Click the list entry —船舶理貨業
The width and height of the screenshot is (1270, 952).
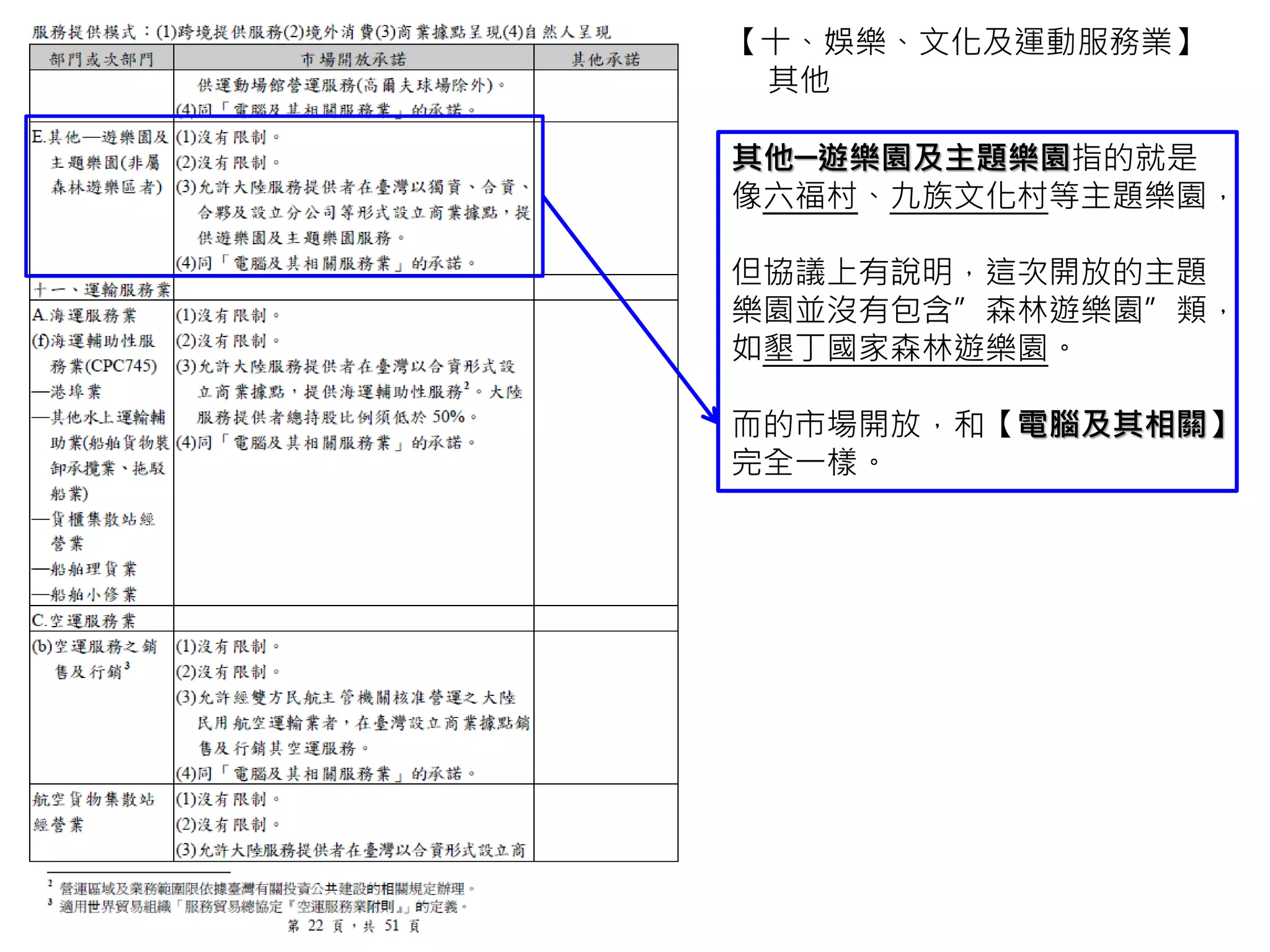(84, 569)
